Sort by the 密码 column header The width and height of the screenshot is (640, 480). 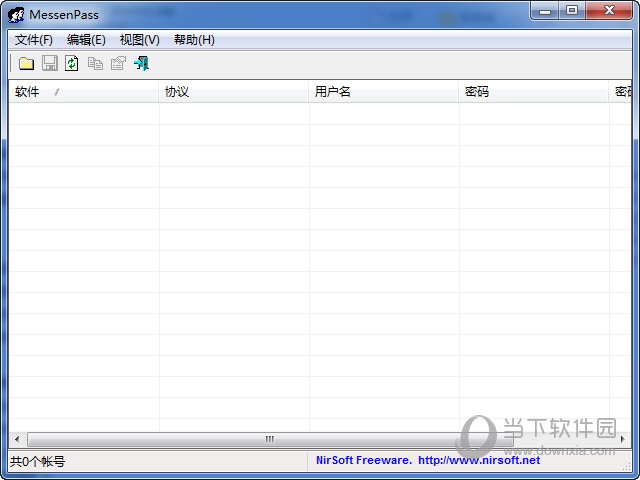tap(534, 91)
